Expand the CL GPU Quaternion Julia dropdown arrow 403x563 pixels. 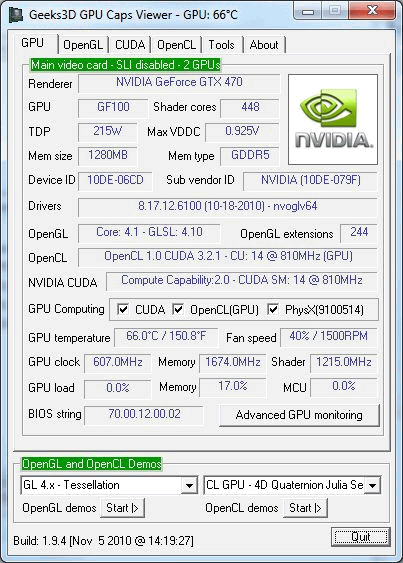[x=372, y=485]
